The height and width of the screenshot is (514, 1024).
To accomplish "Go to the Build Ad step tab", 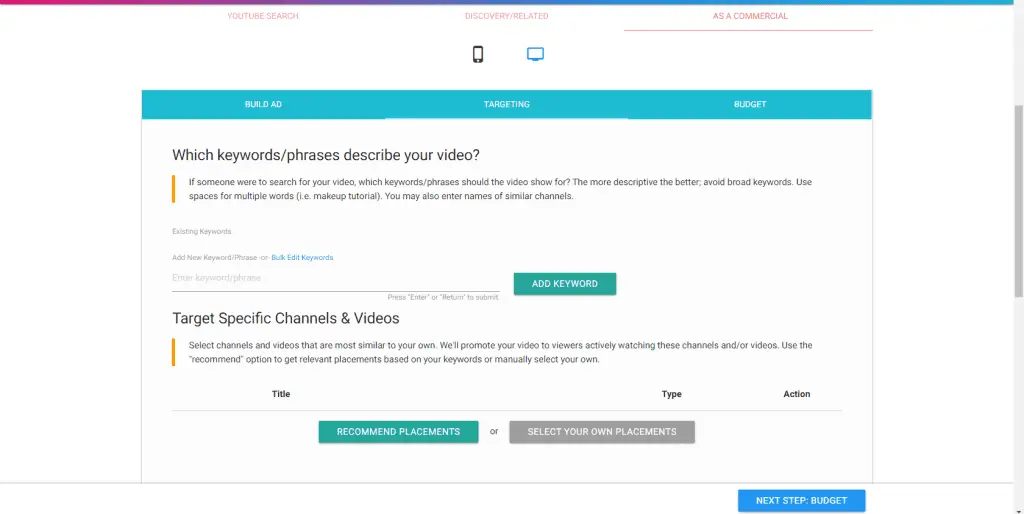I will [x=263, y=104].
